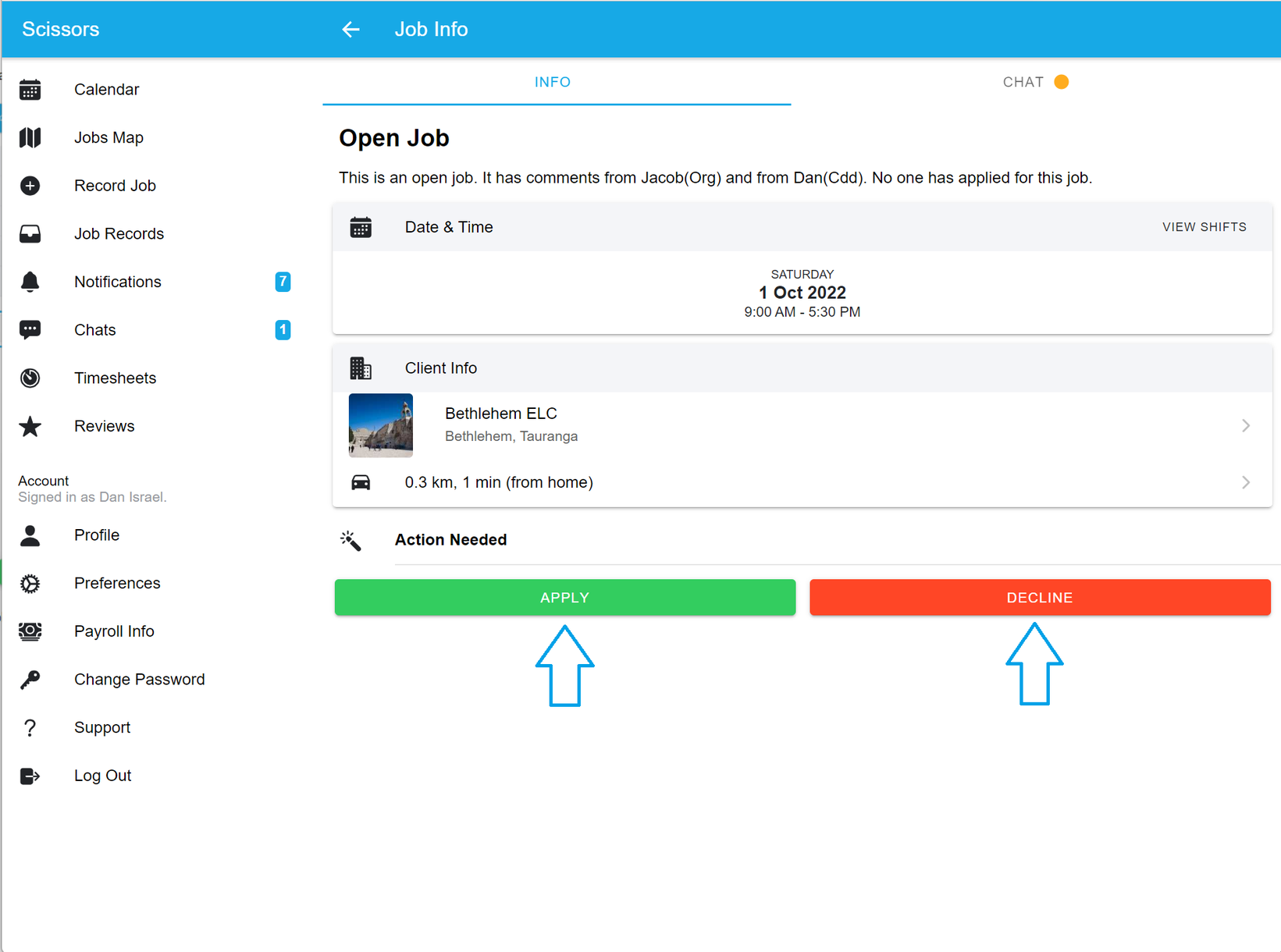Switch to the CHAT tab
The image size is (1281, 952).
(1035, 82)
